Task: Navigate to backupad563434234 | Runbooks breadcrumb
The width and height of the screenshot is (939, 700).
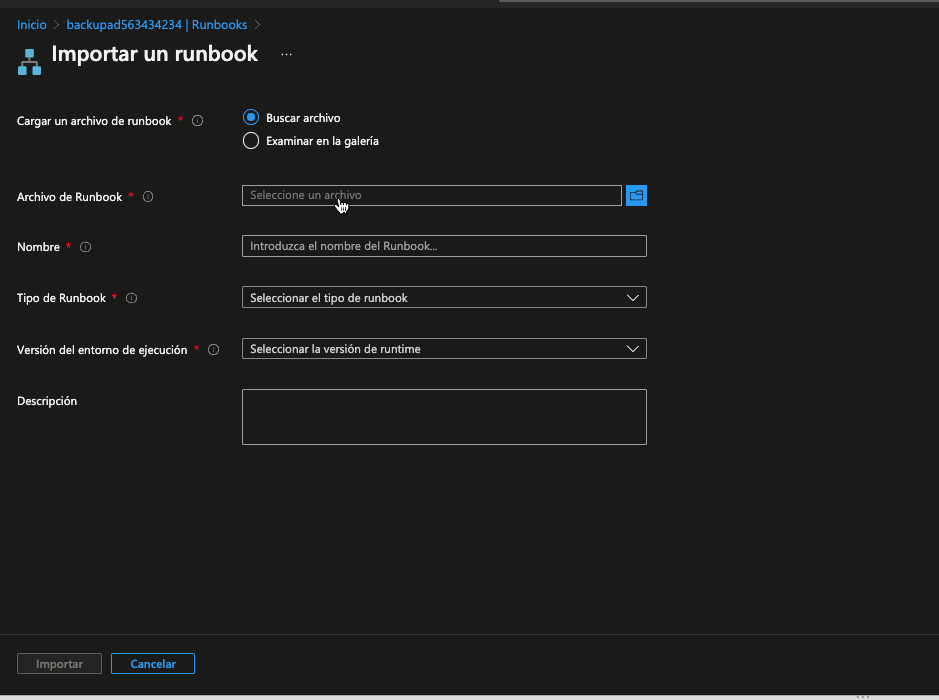Action: [x=156, y=25]
